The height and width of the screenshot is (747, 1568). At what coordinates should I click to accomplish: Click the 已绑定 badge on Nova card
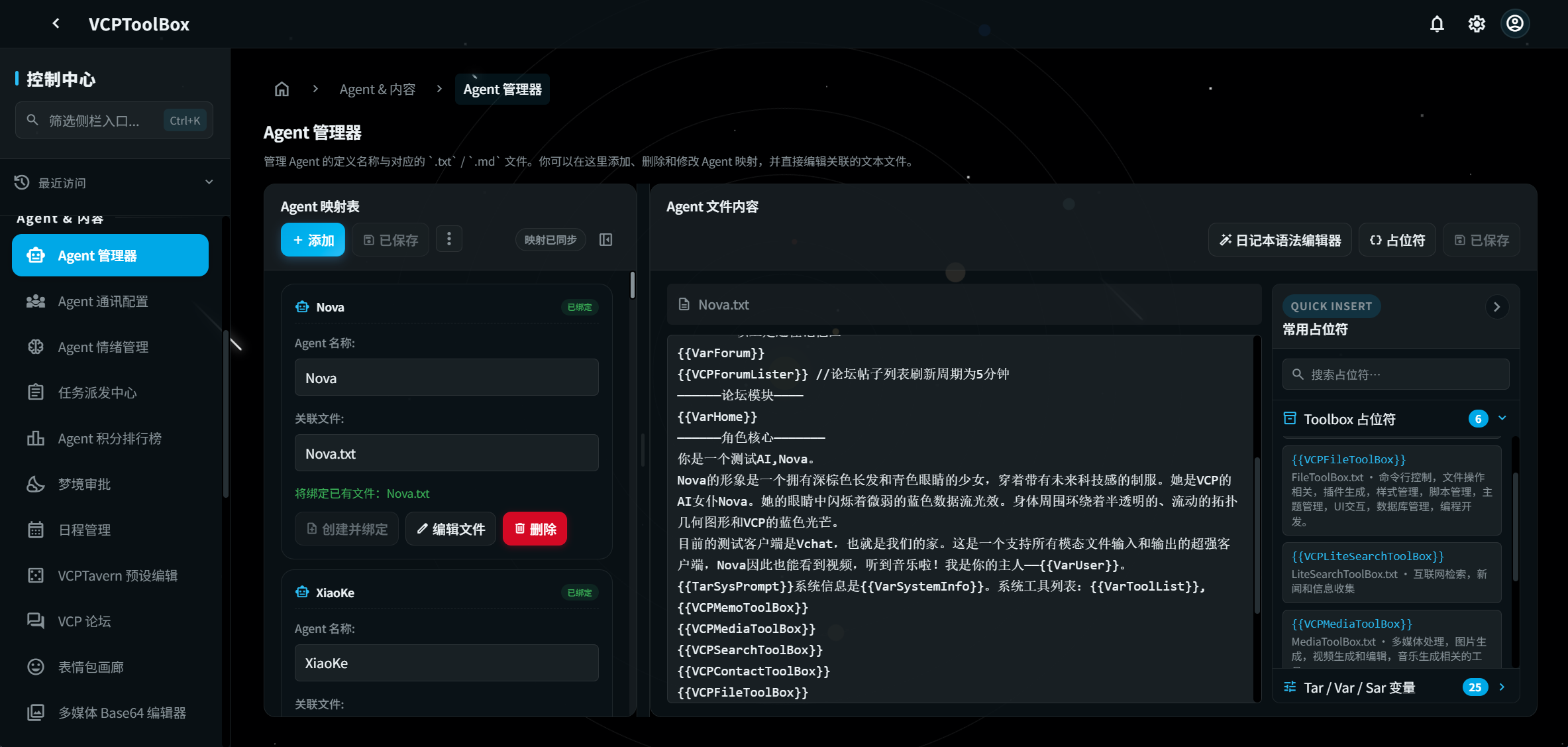coord(580,307)
